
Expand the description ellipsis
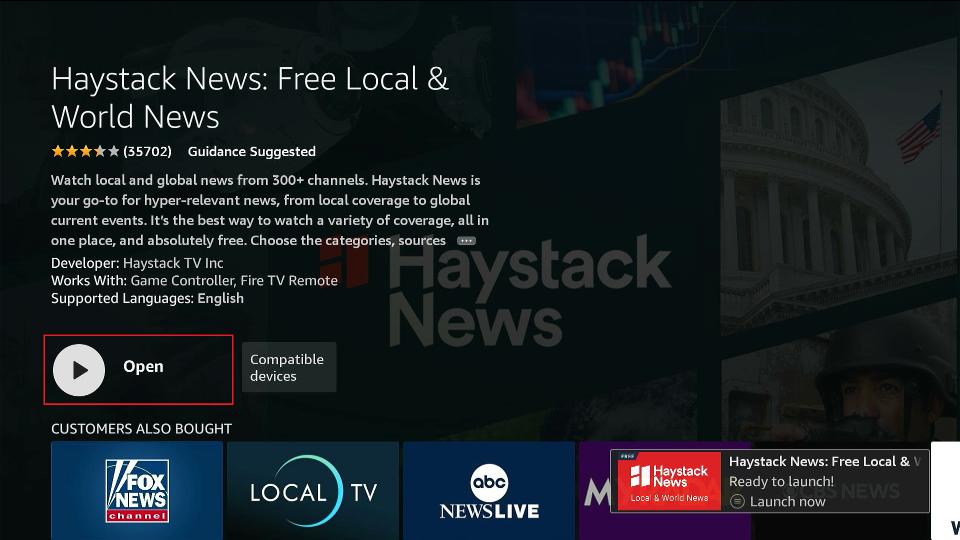tap(467, 241)
